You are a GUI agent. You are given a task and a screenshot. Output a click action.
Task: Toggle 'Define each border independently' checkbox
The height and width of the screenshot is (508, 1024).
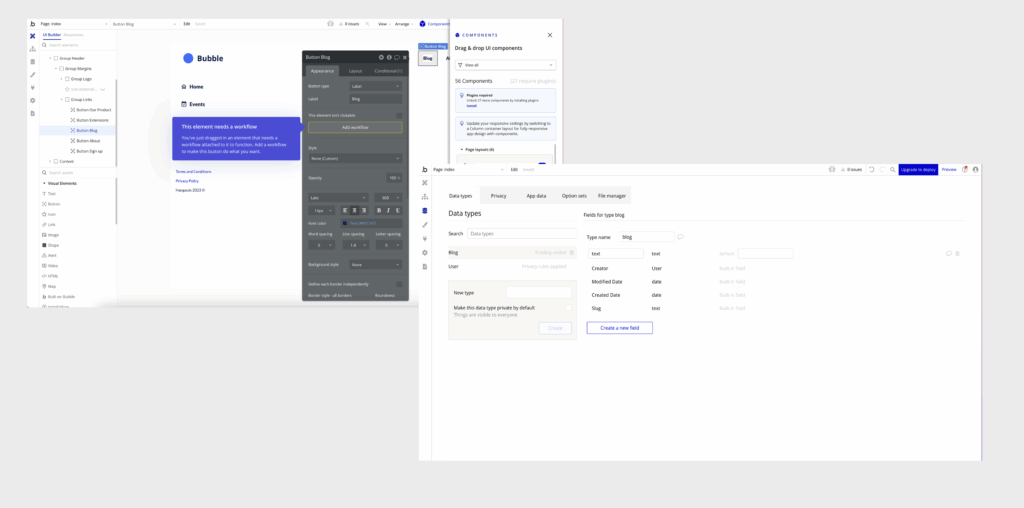tap(399, 284)
